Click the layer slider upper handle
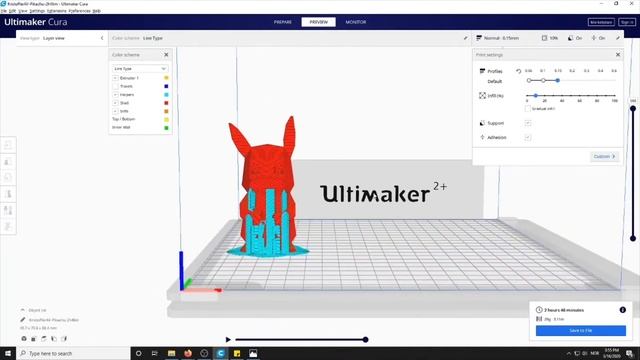Viewport: 640px width, 360px height. coord(633,109)
